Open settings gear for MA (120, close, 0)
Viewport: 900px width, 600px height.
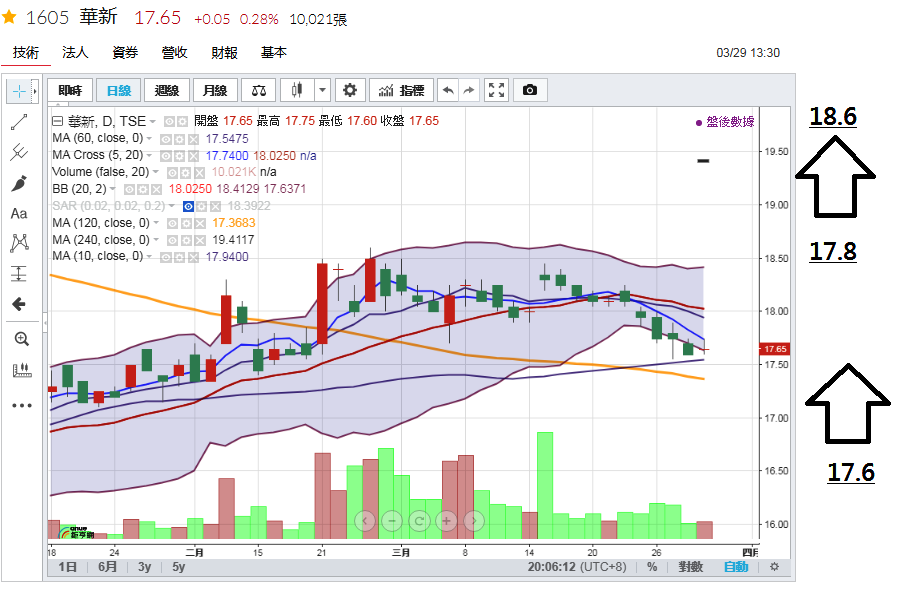pos(186,223)
